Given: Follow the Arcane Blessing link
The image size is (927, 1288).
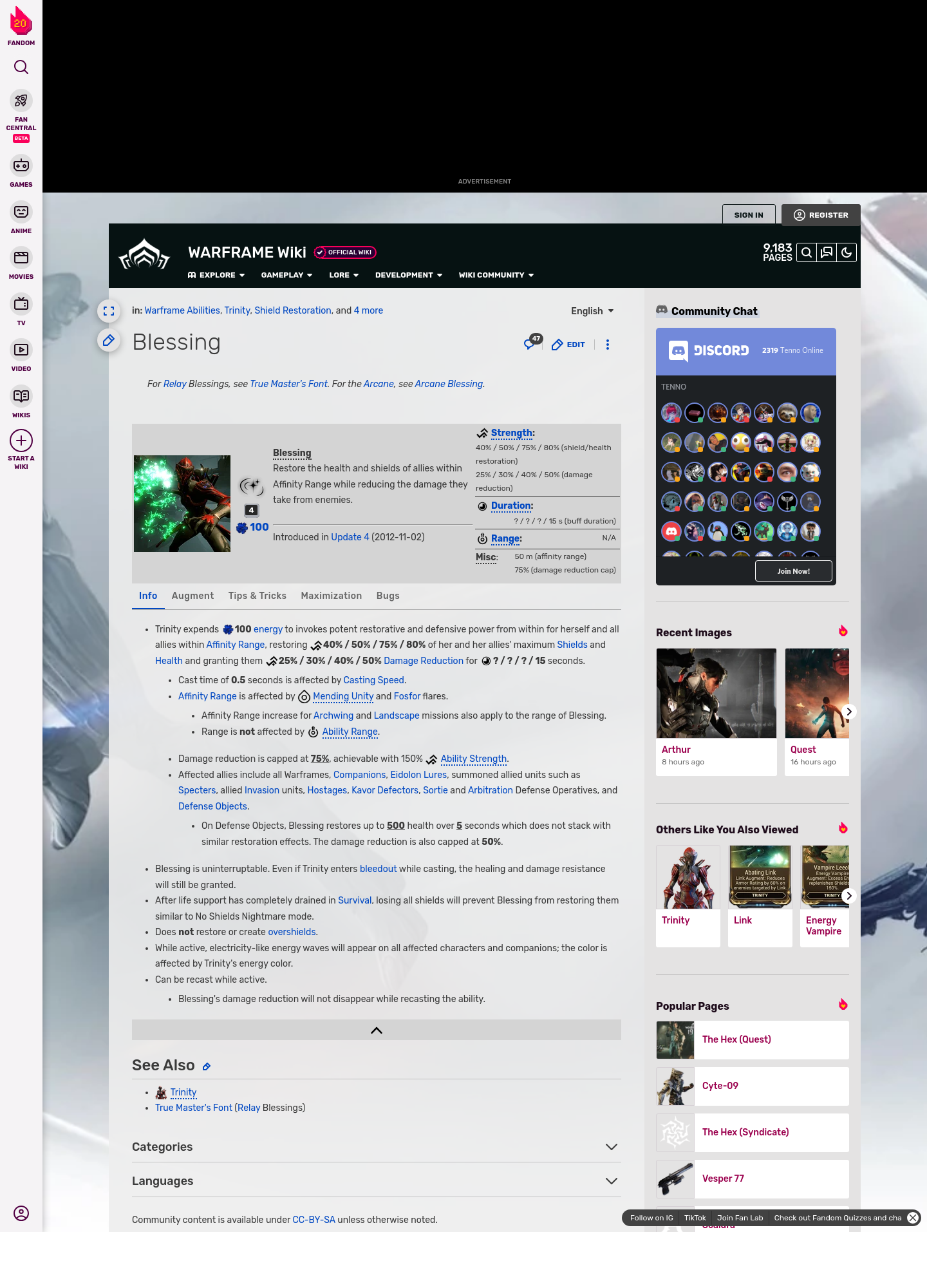Looking at the screenshot, I should click(x=449, y=384).
